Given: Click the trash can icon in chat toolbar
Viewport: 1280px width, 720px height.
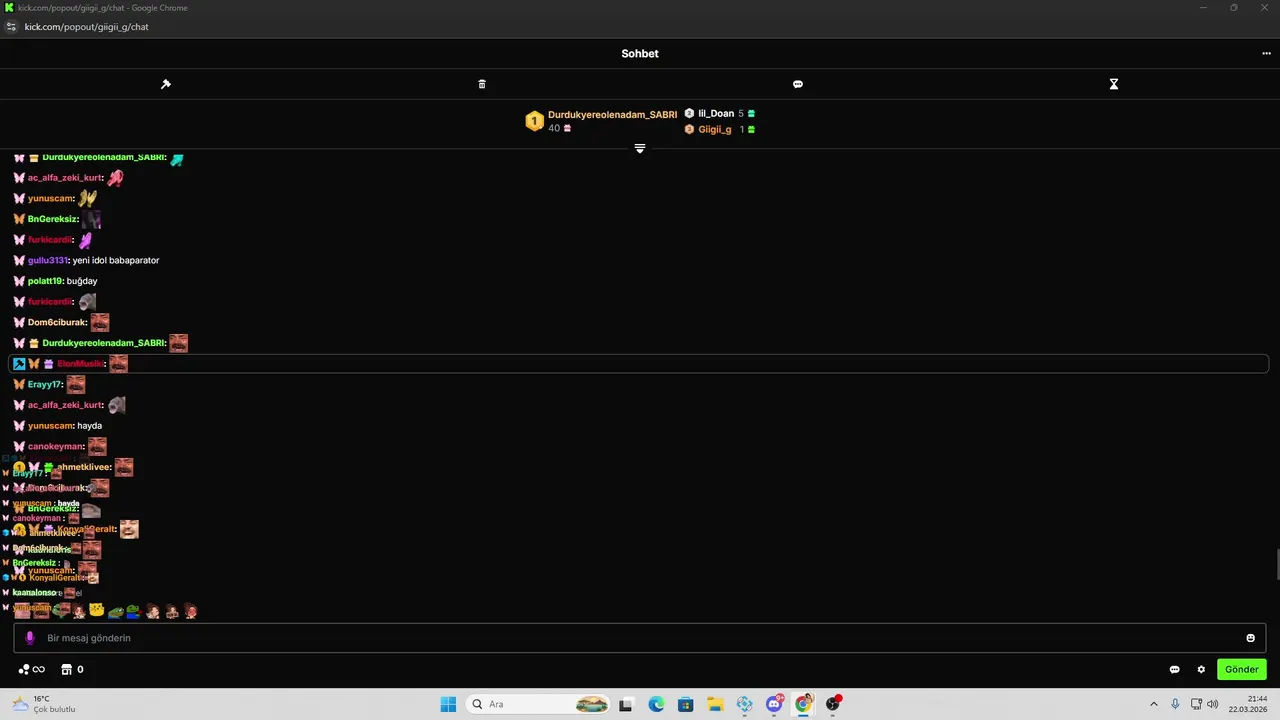Looking at the screenshot, I should pos(482,84).
